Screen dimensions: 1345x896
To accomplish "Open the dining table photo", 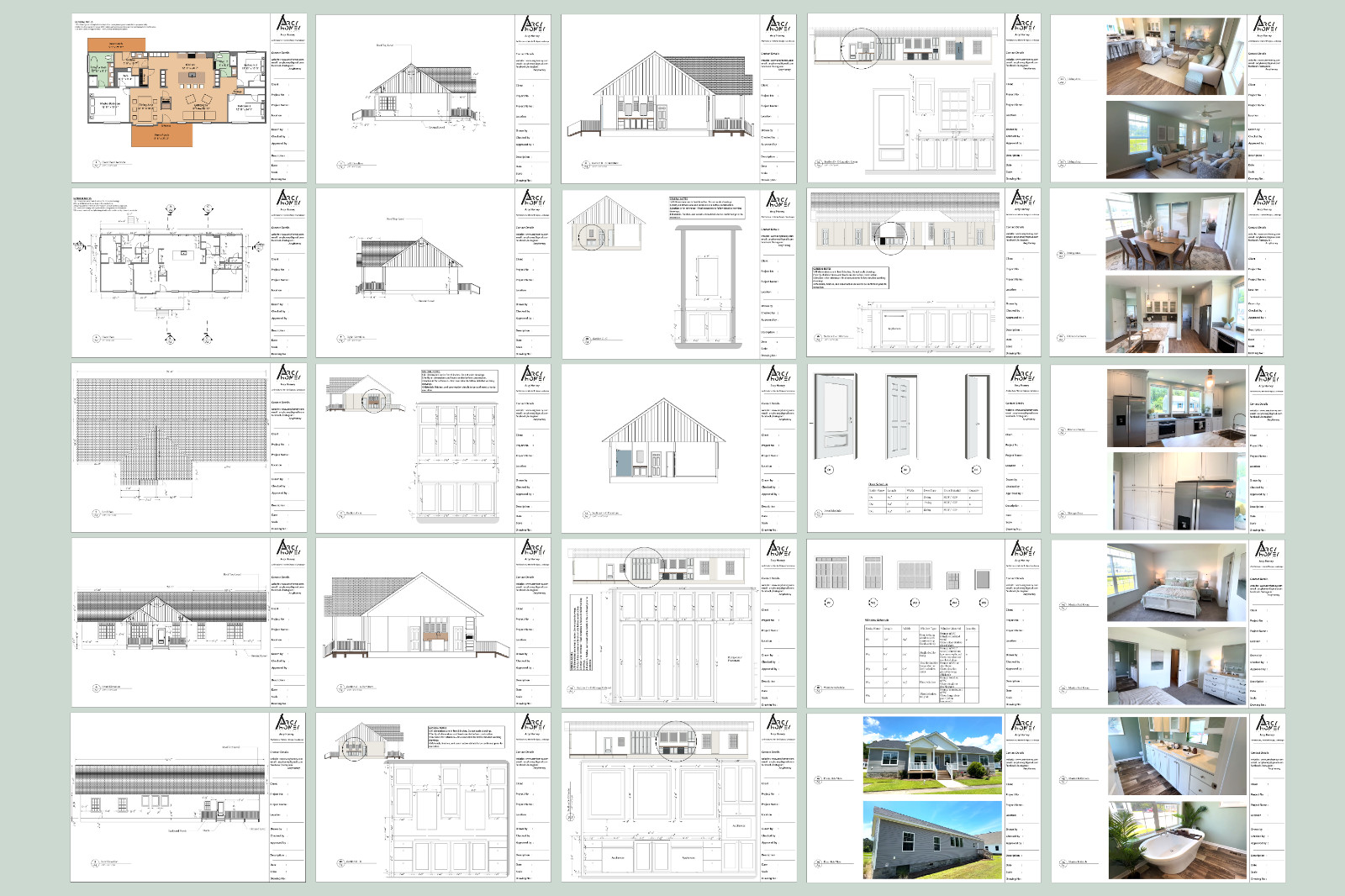I will (1175, 230).
